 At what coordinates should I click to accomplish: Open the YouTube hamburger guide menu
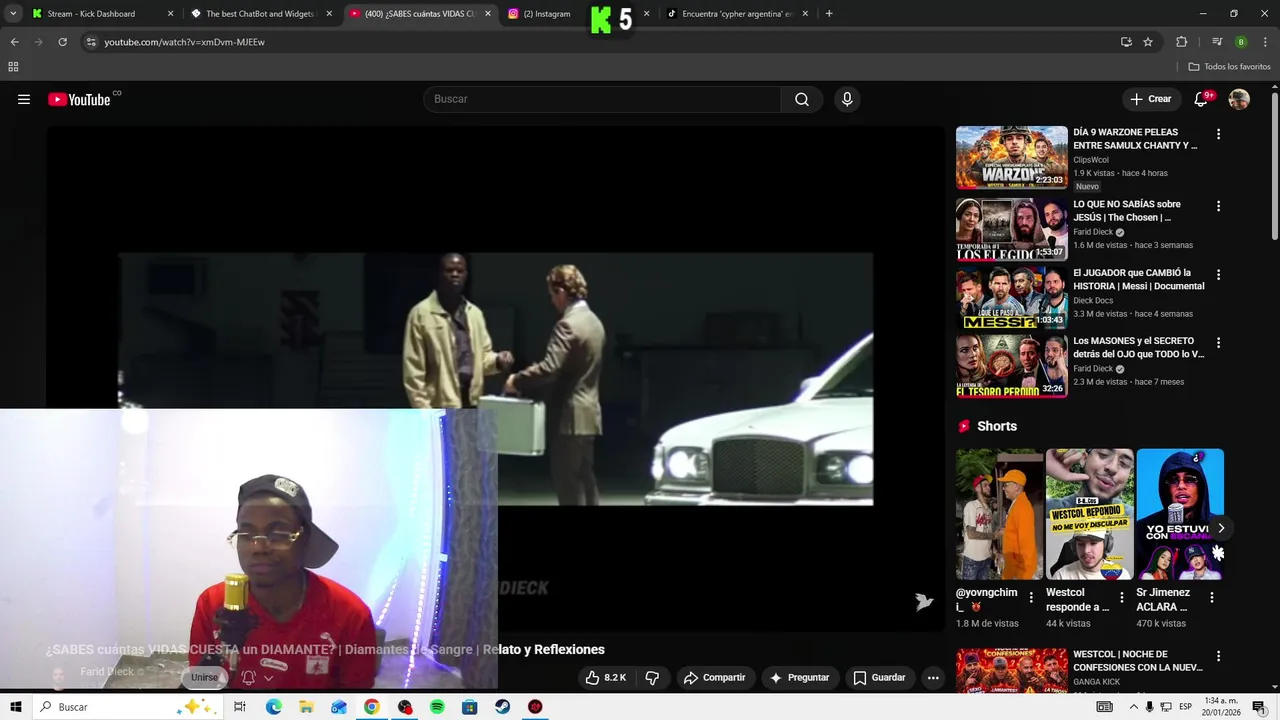coord(24,99)
